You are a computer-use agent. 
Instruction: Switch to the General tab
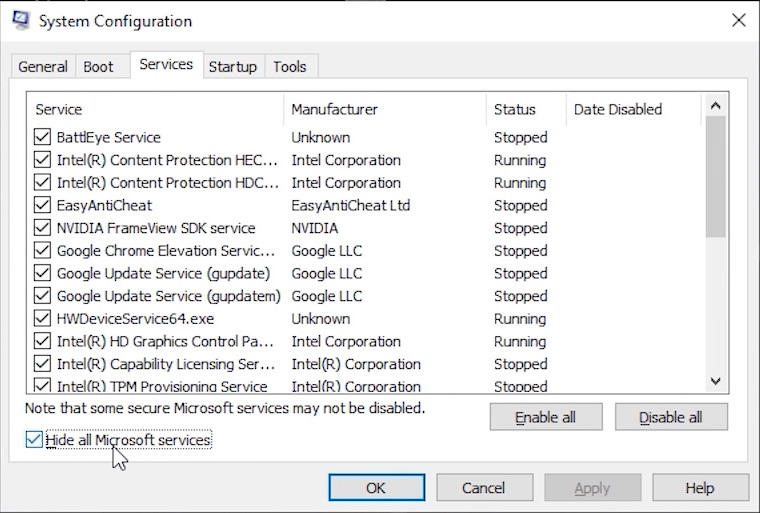[43, 67]
